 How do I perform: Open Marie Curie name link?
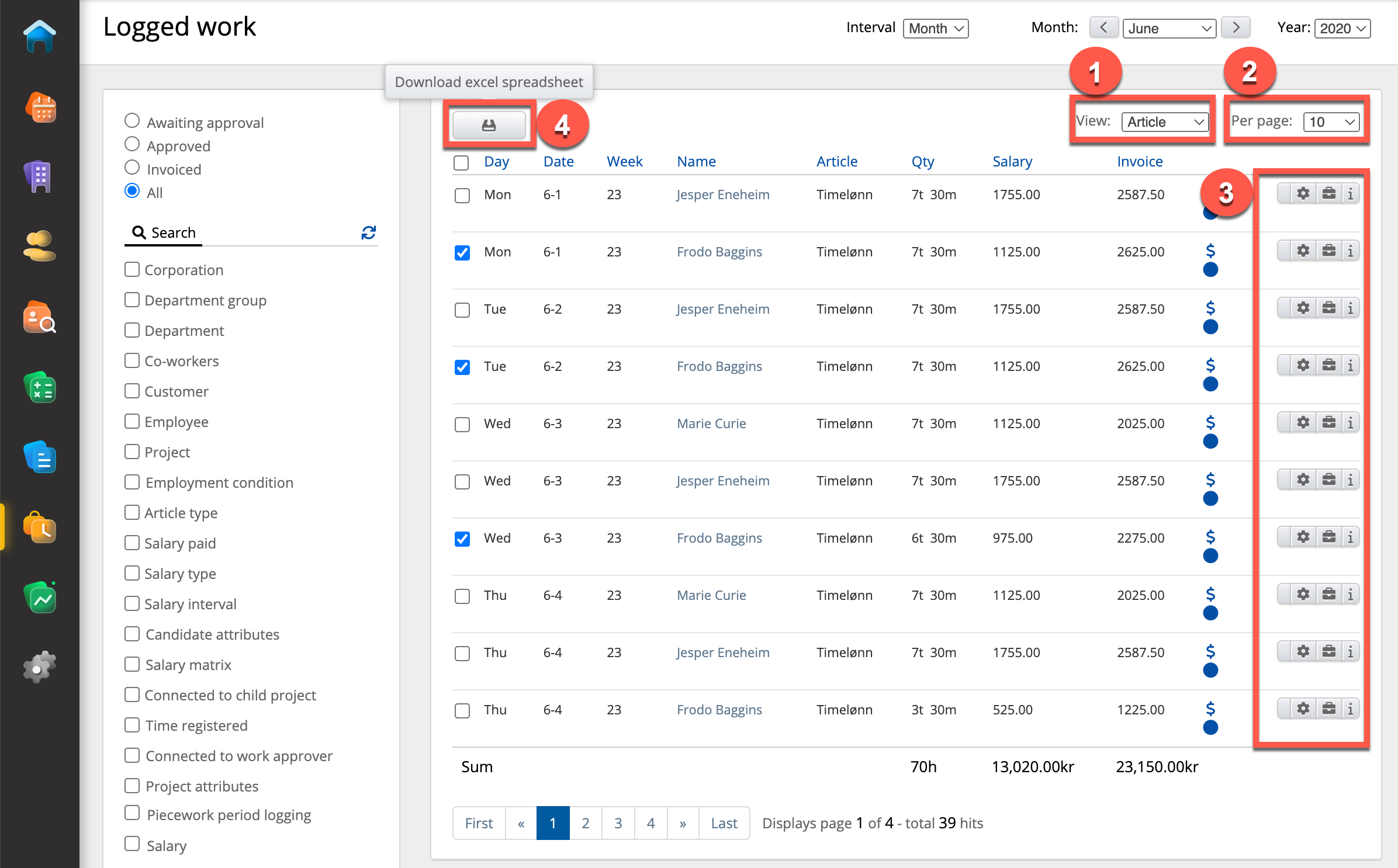711,423
